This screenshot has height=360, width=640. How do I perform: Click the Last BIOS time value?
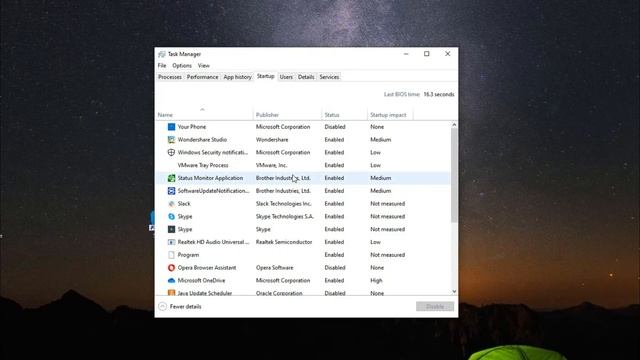439,94
